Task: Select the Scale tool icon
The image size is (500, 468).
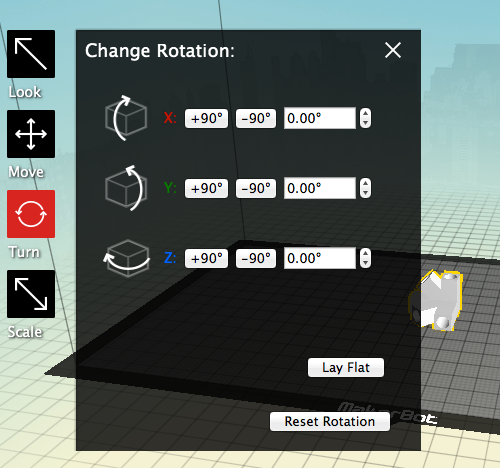Action: 31,294
